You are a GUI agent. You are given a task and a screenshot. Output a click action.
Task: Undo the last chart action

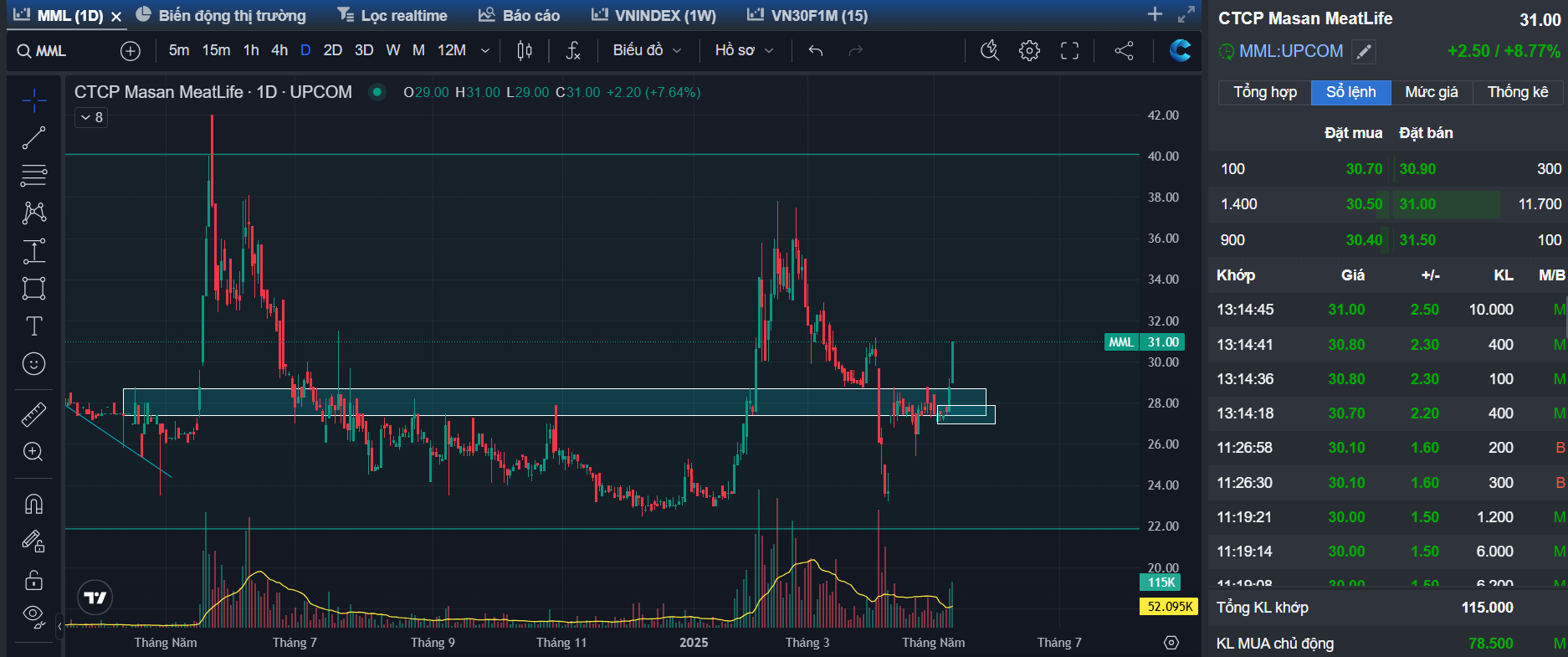pyautogui.click(x=816, y=51)
